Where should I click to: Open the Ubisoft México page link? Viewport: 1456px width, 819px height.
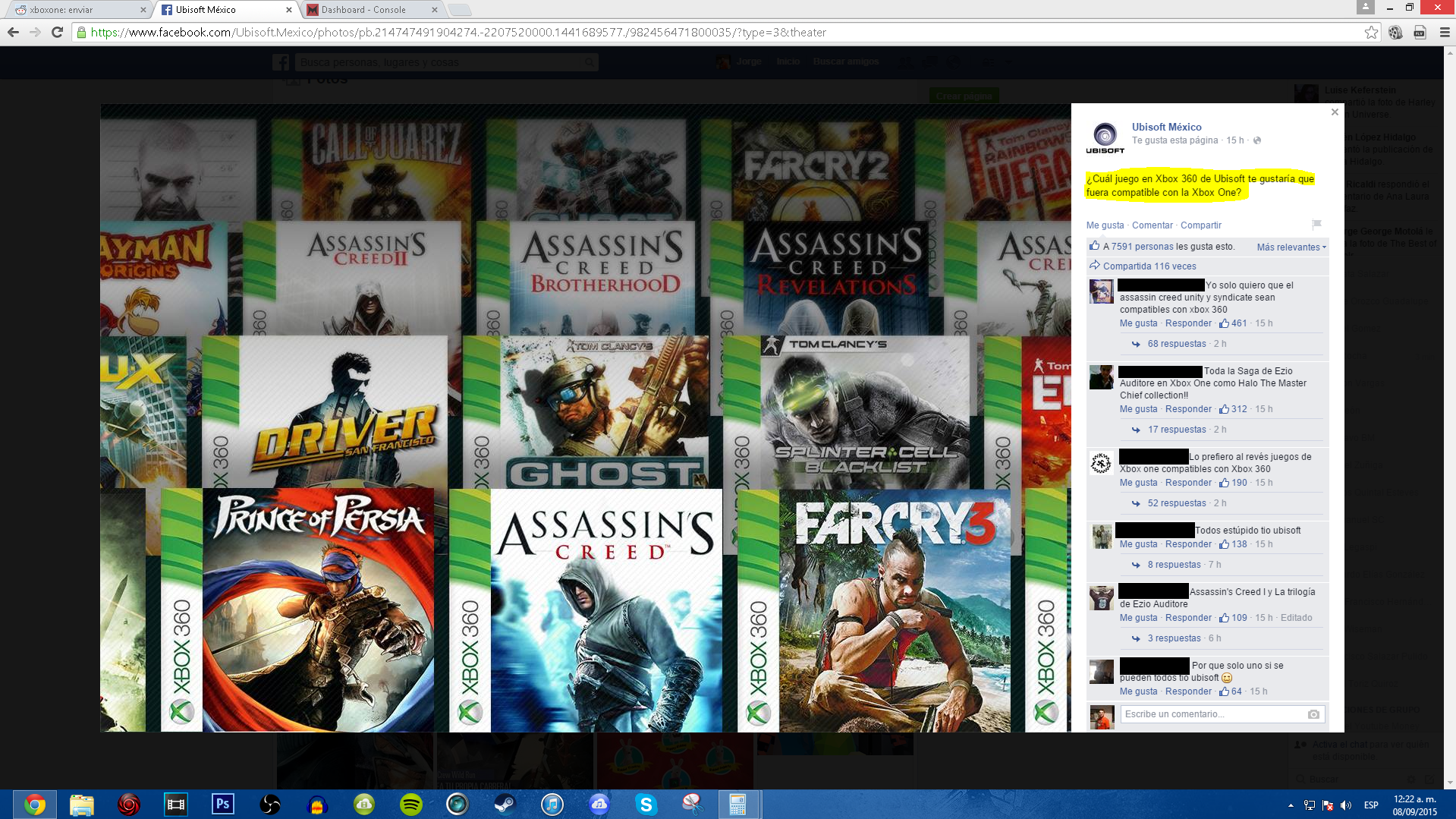point(1166,127)
